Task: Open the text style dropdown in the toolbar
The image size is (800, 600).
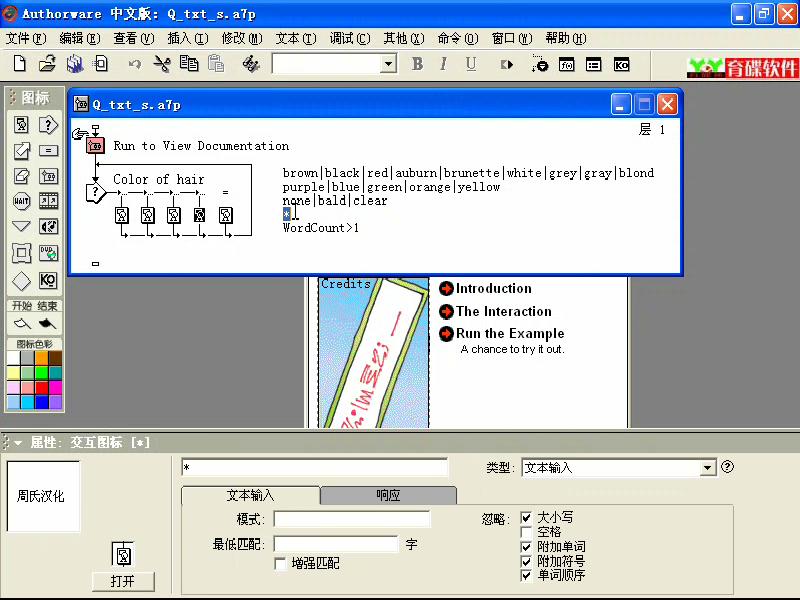Action: [x=389, y=64]
